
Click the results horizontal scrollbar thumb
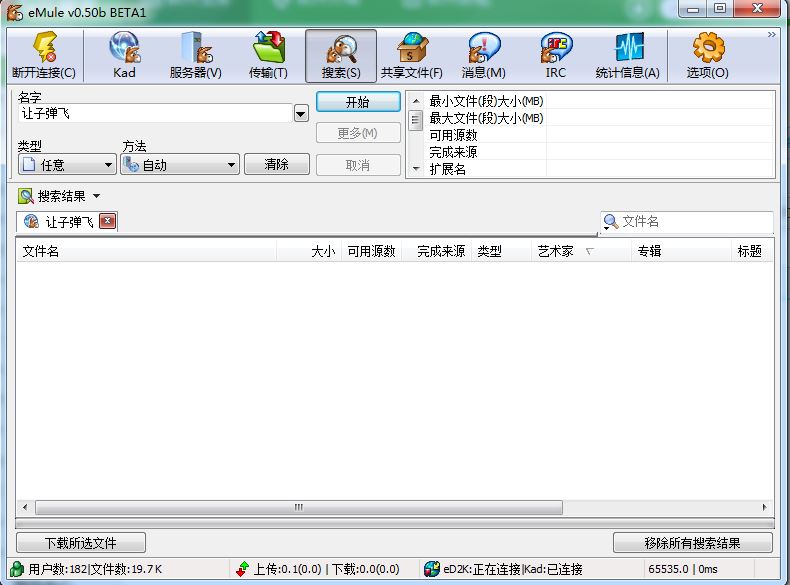pyautogui.click(x=299, y=507)
